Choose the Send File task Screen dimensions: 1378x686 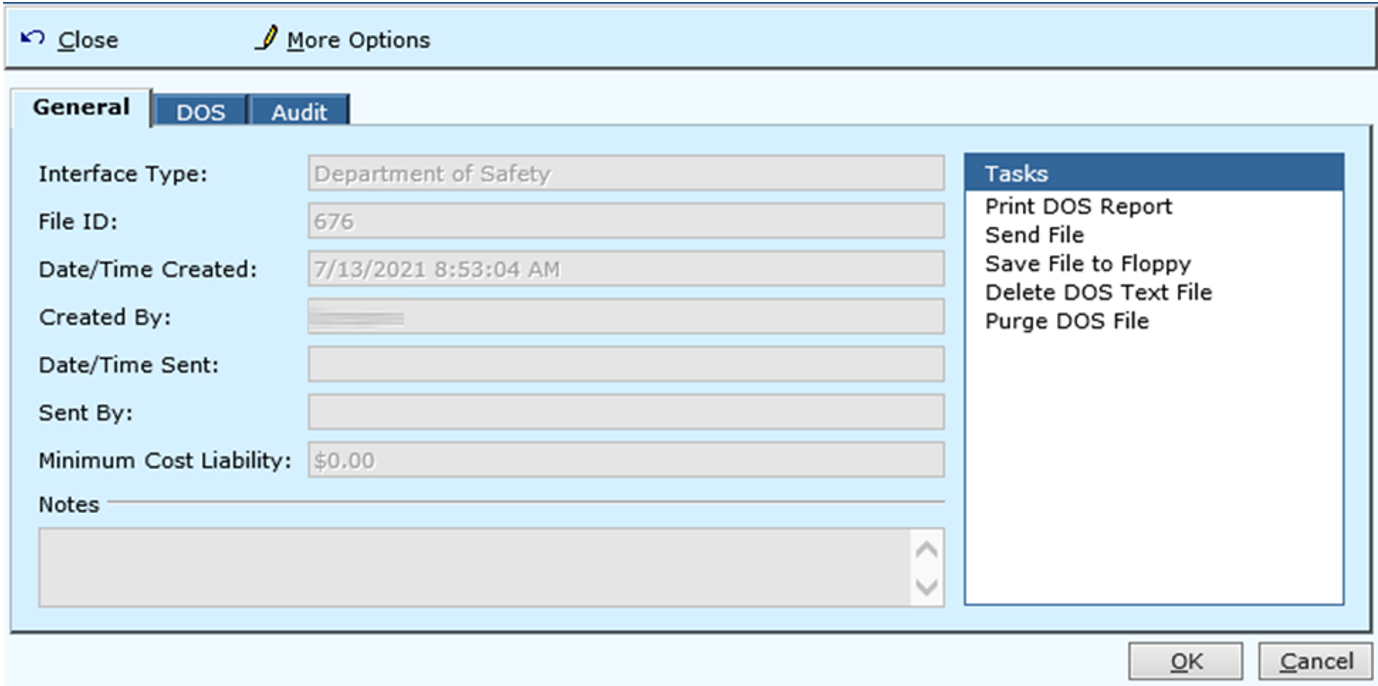(x=1035, y=235)
